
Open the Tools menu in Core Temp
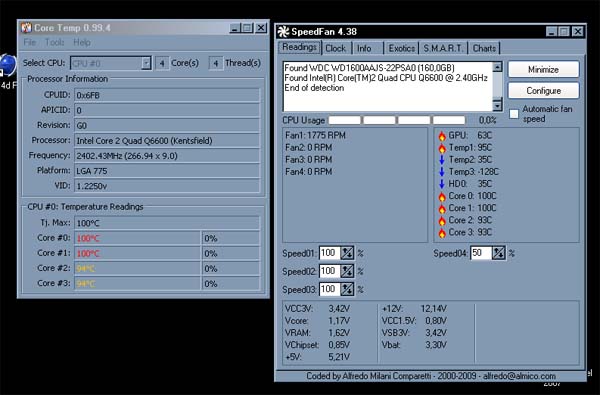(54, 42)
